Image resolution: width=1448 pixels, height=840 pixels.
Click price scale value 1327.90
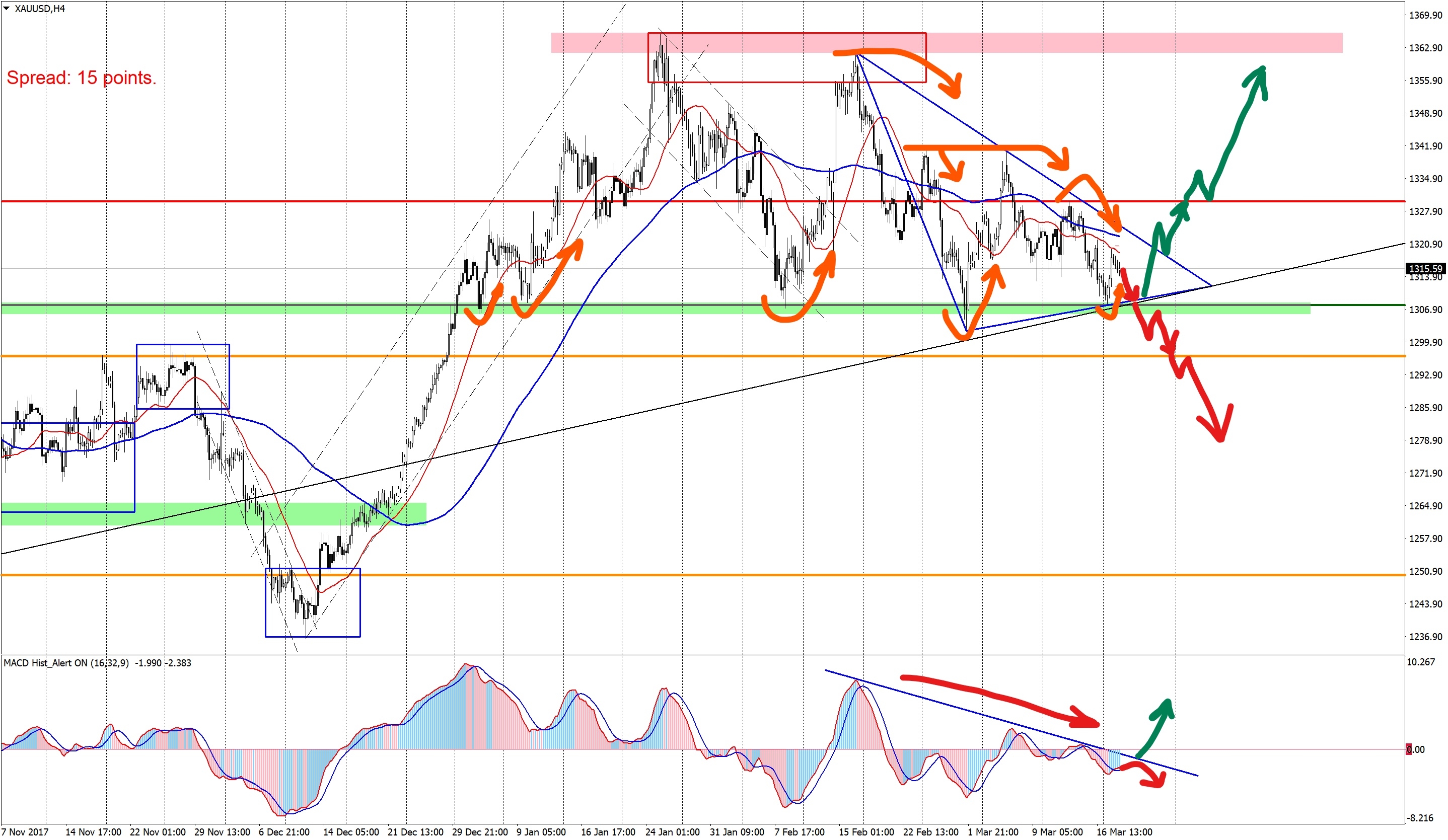pyautogui.click(x=1425, y=211)
